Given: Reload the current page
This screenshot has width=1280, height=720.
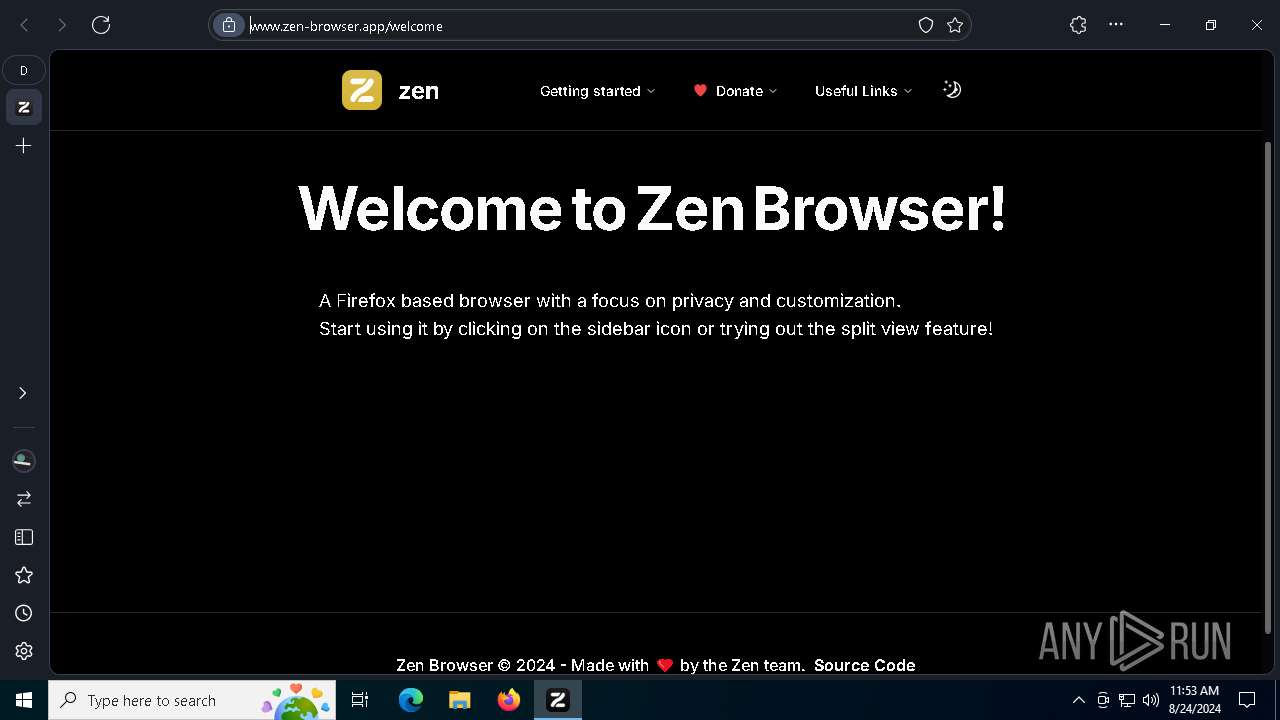Looking at the screenshot, I should (101, 25).
